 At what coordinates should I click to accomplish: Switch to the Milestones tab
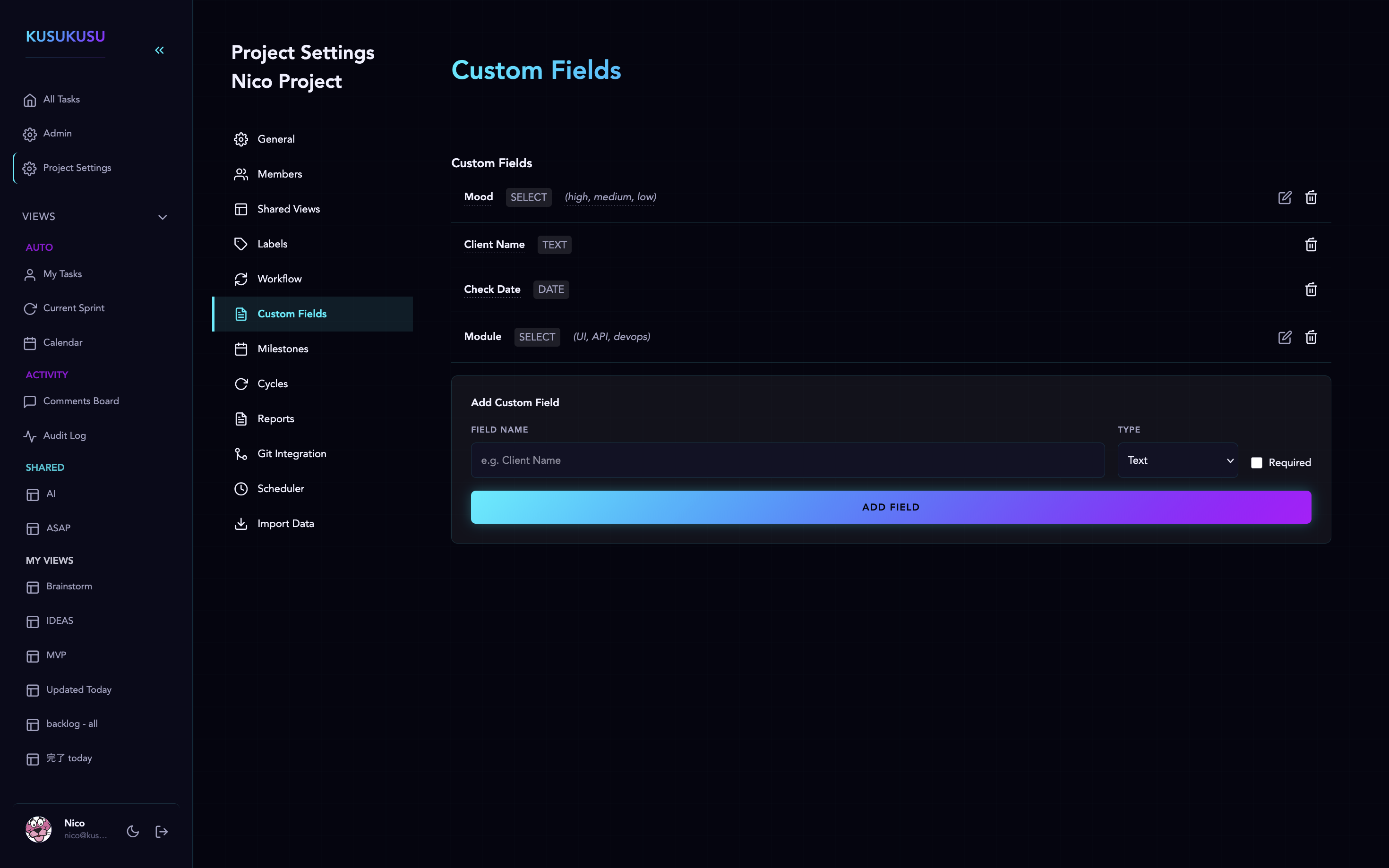click(x=283, y=349)
